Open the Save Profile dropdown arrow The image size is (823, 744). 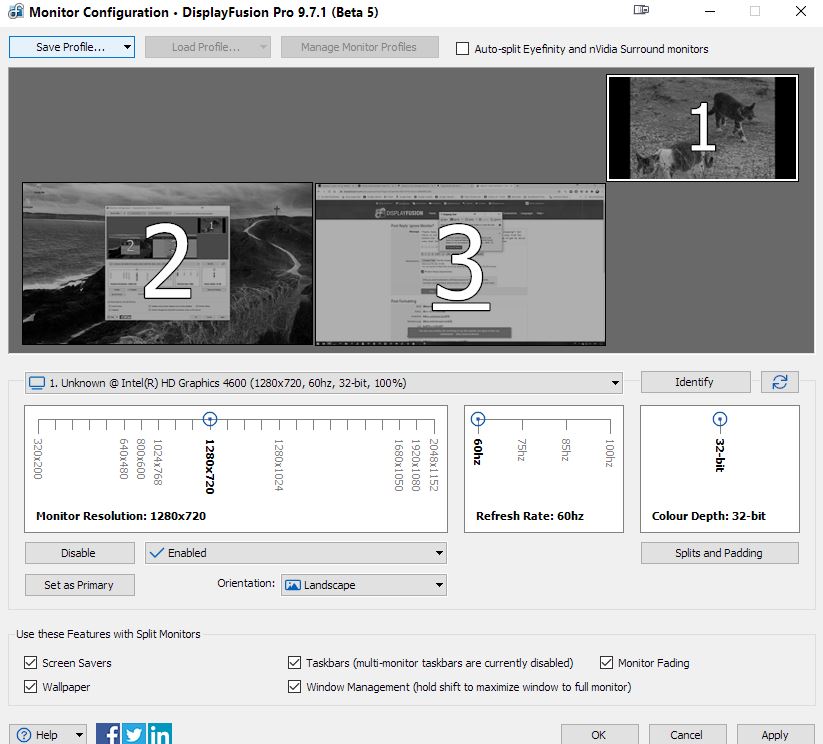click(x=126, y=47)
